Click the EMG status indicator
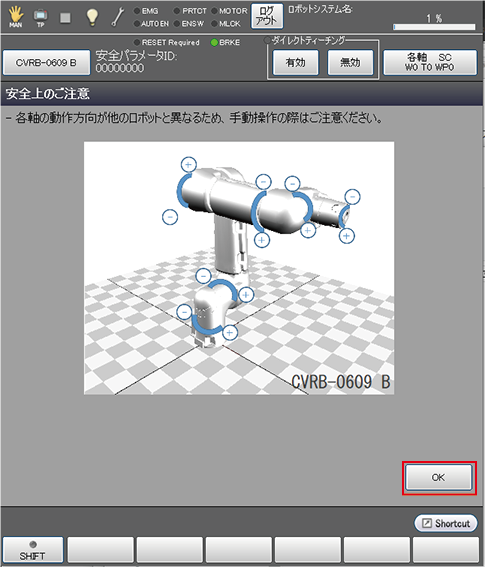This screenshot has height=568, width=486. coord(146,11)
